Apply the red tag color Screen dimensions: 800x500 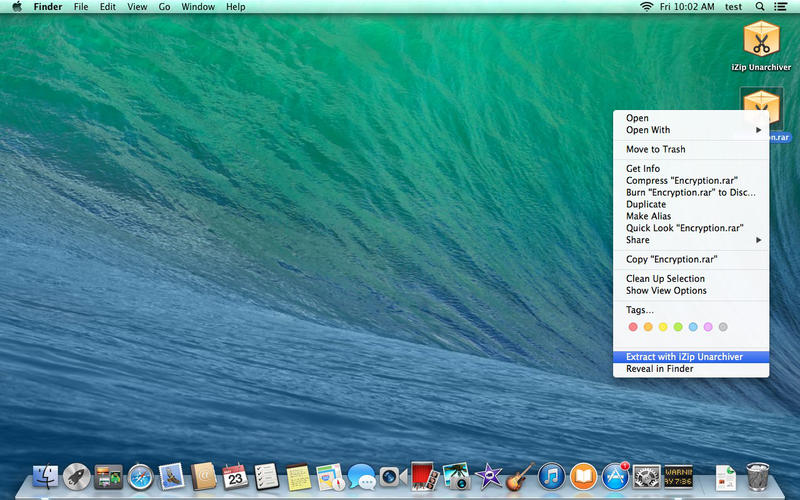(x=632, y=327)
